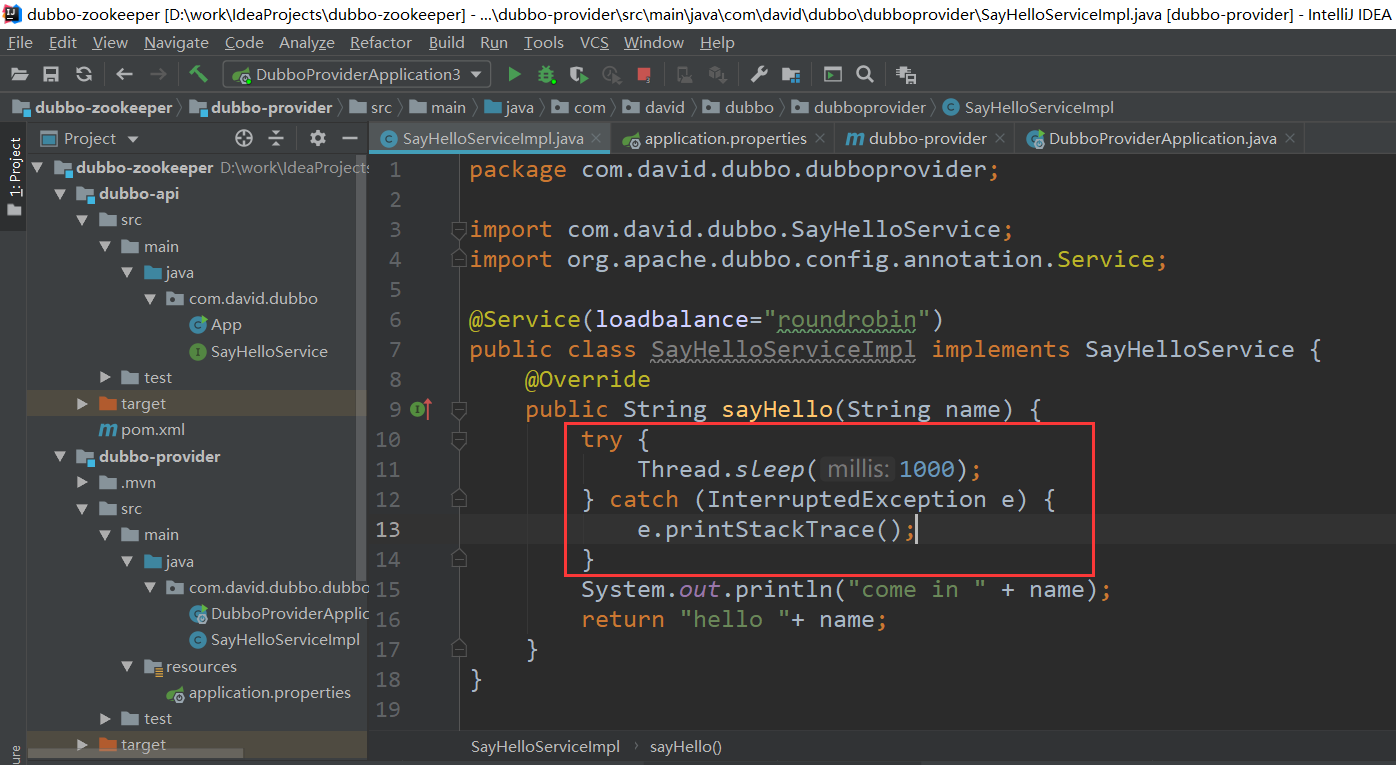Collapse the dubbo-api module node
Screen dimensions: 1396x765
pos(60,193)
